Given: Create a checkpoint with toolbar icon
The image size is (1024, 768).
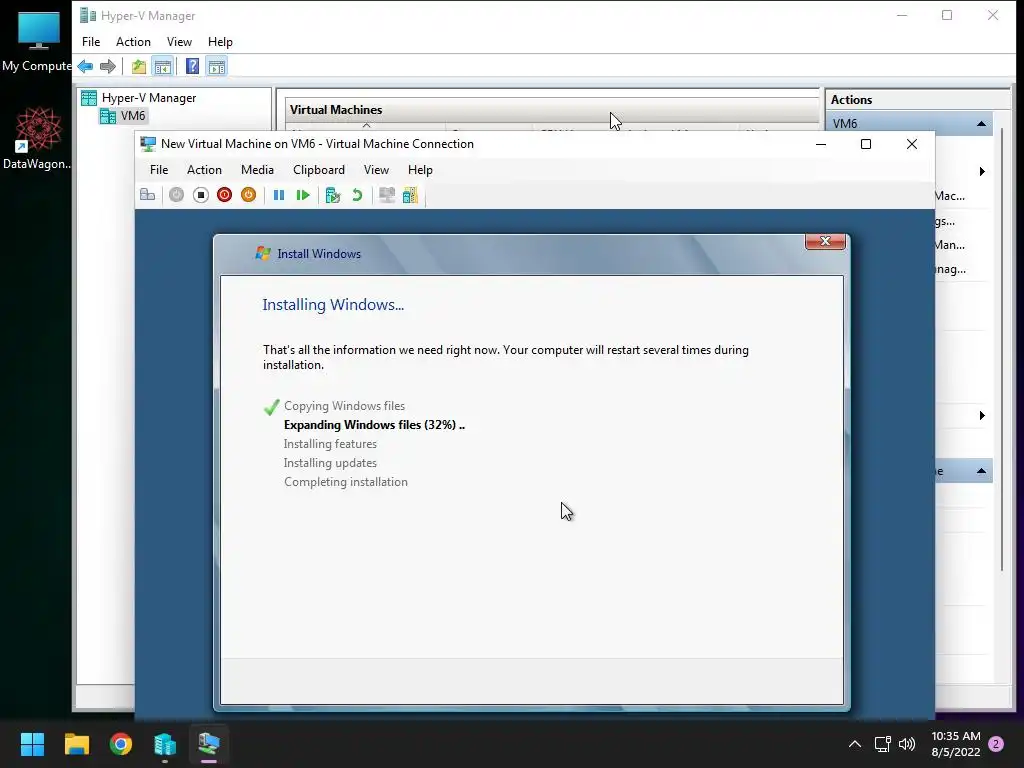Looking at the screenshot, I should click(332, 195).
